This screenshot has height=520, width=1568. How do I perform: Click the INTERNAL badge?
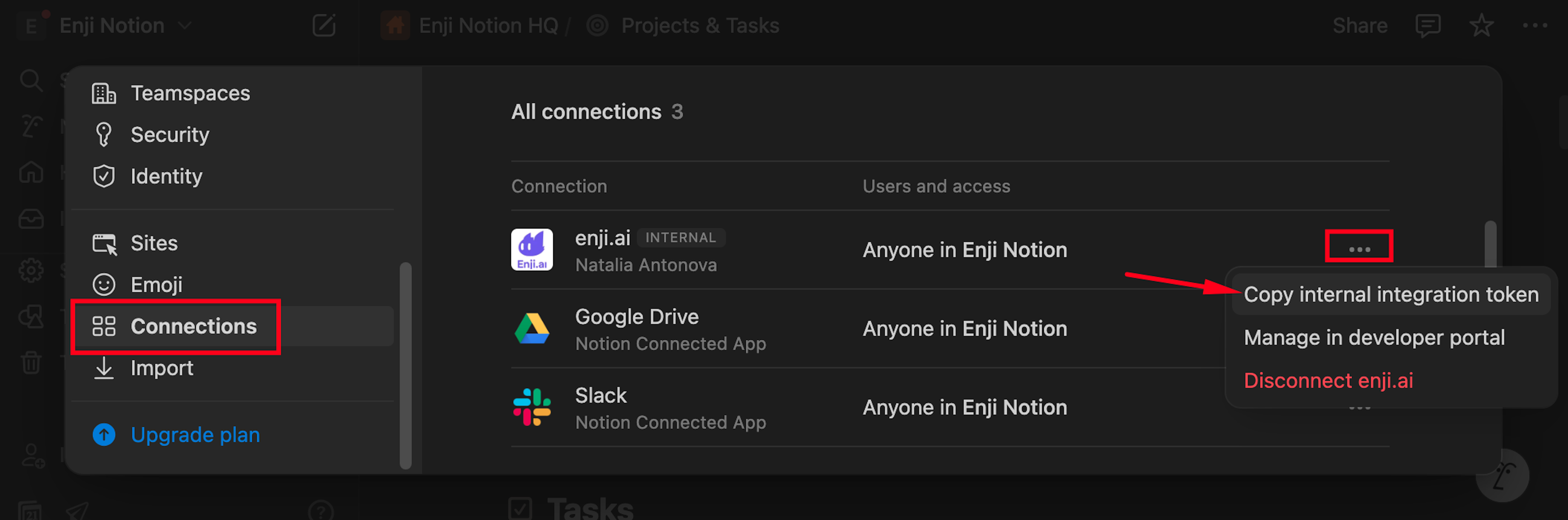[681, 238]
